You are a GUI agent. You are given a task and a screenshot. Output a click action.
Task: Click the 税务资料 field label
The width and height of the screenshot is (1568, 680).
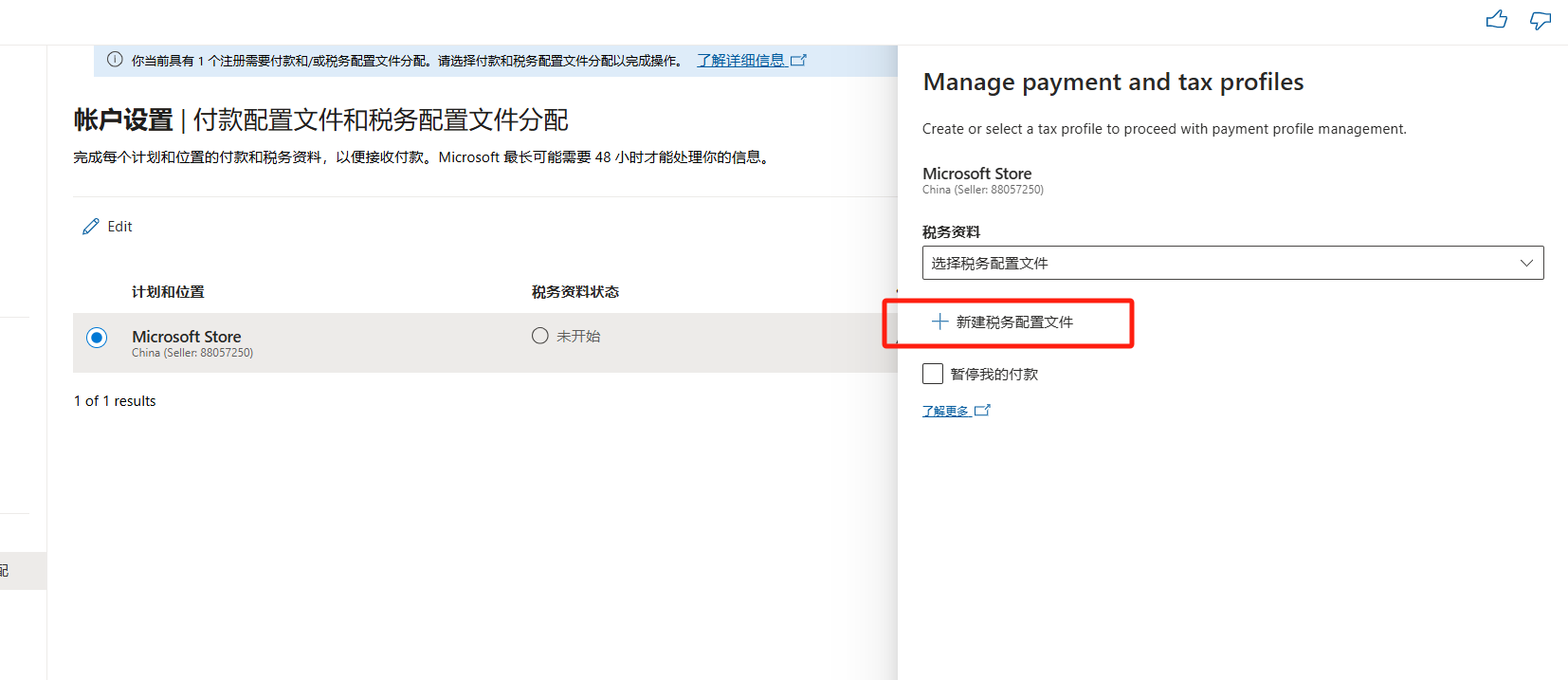click(x=951, y=232)
